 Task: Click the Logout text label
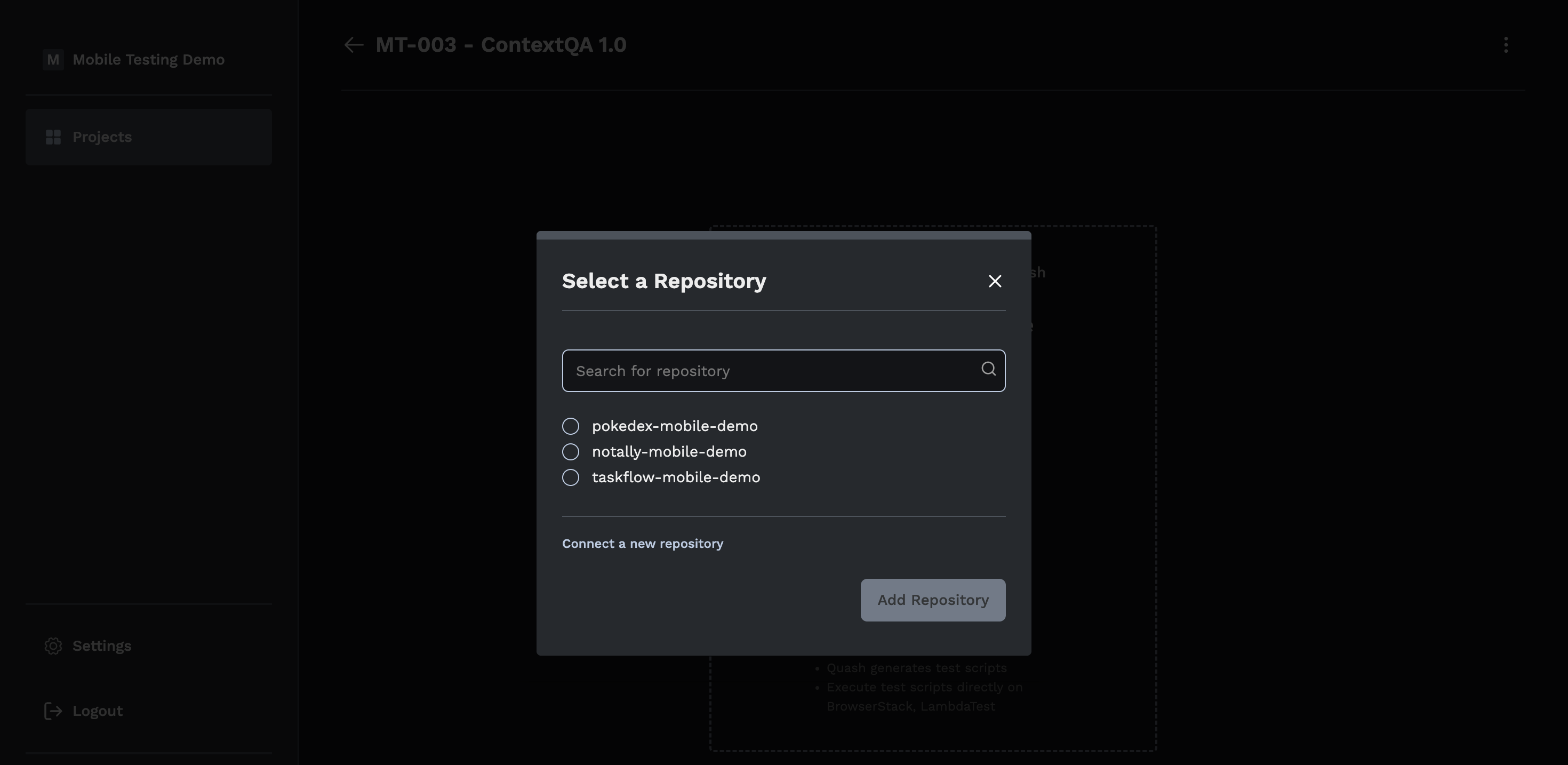pyautogui.click(x=98, y=711)
